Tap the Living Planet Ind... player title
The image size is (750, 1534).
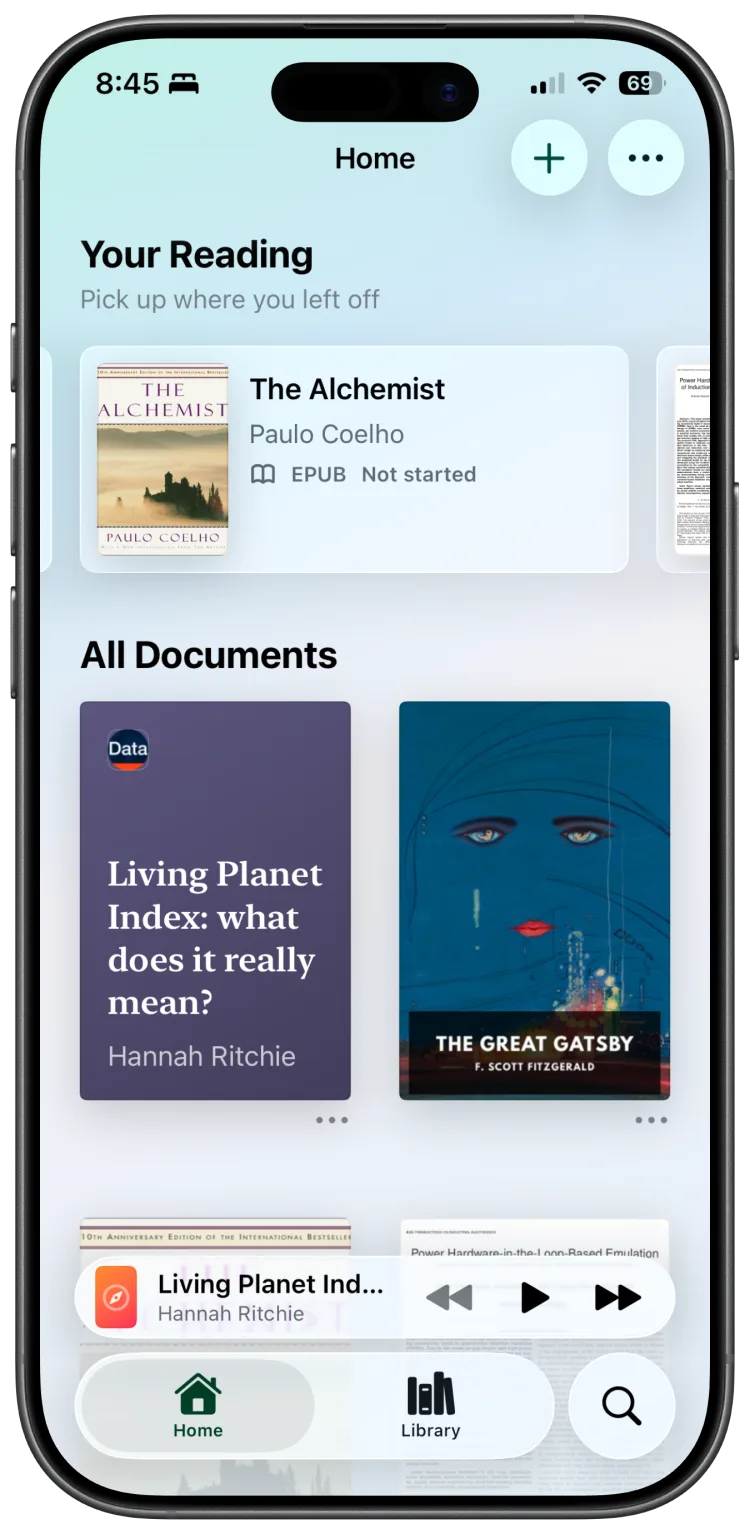(271, 1284)
